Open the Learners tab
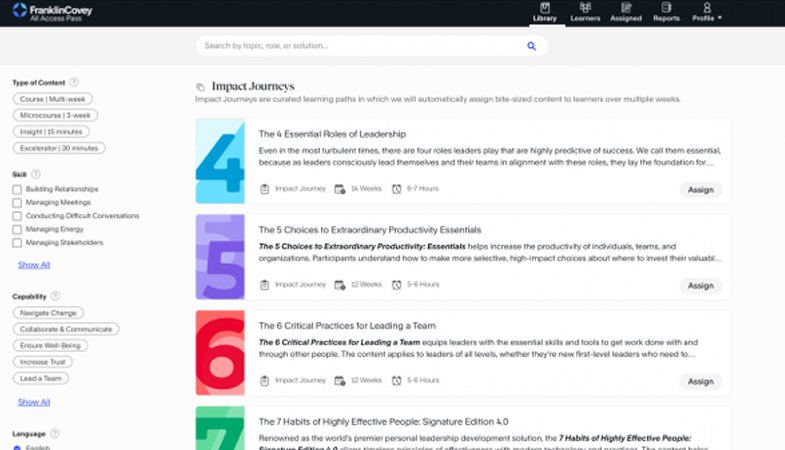Image resolution: width=785 pixels, height=450 pixels. point(585,13)
